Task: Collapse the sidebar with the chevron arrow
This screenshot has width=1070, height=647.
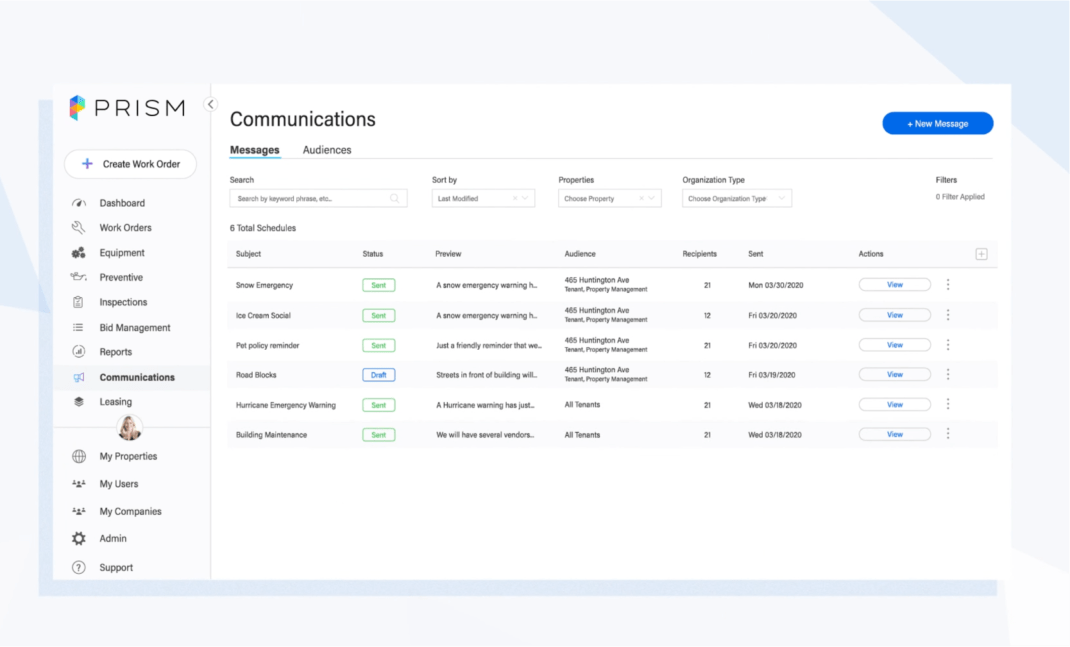Action: pos(210,103)
